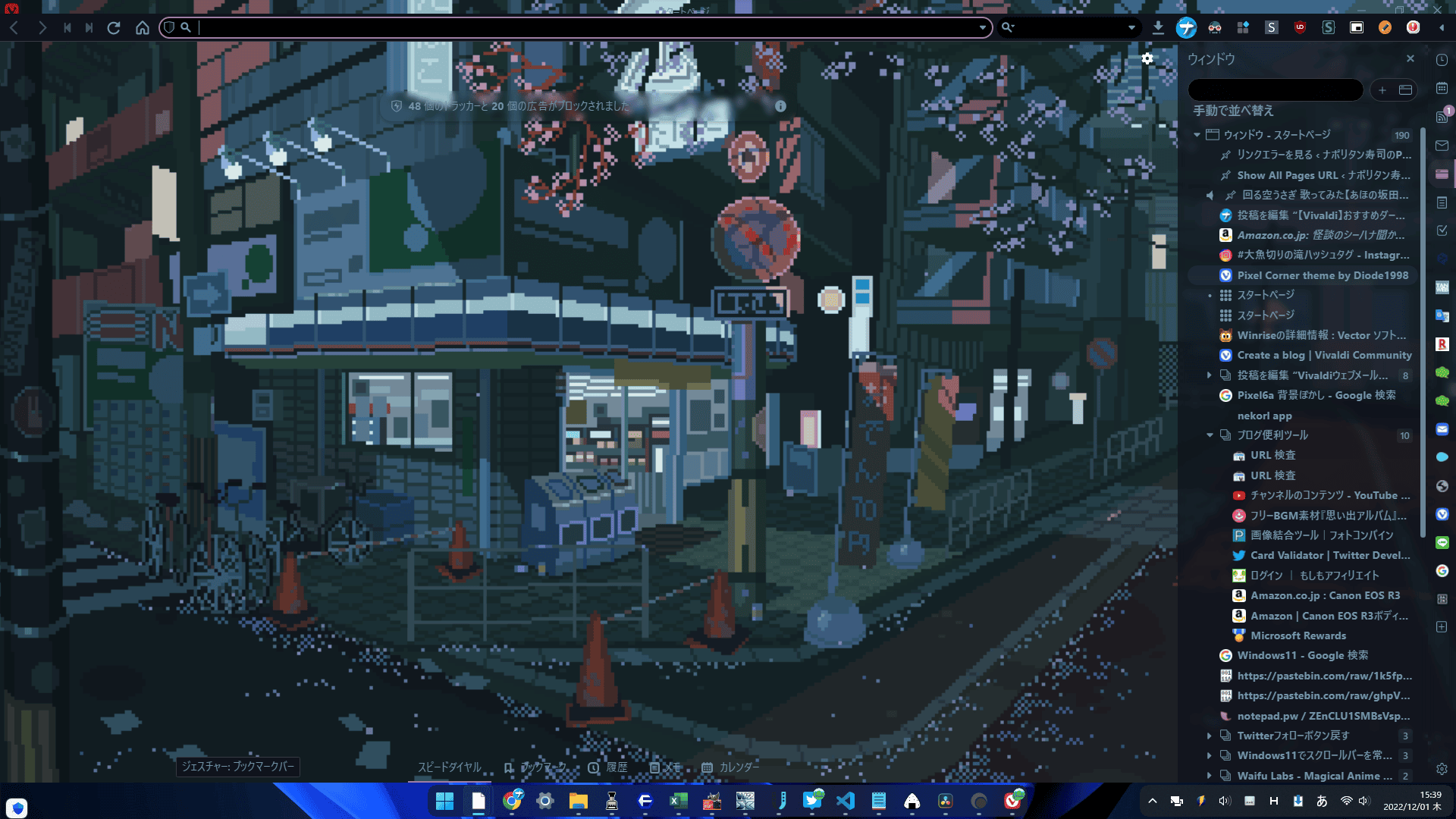Go to the home page
Screen dimensions: 1456x819
tap(142, 28)
